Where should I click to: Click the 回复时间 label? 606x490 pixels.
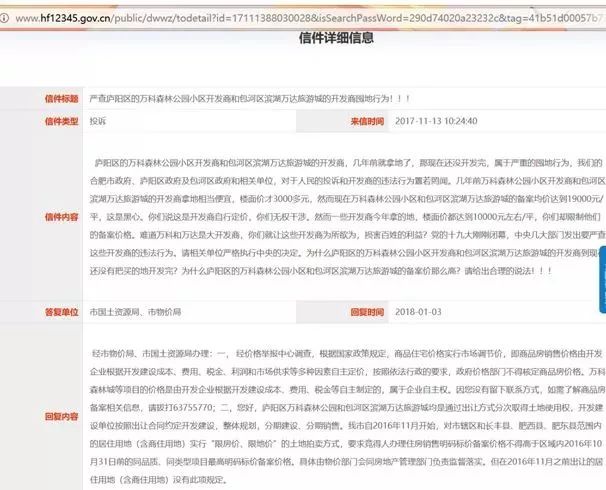pos(367,312)
